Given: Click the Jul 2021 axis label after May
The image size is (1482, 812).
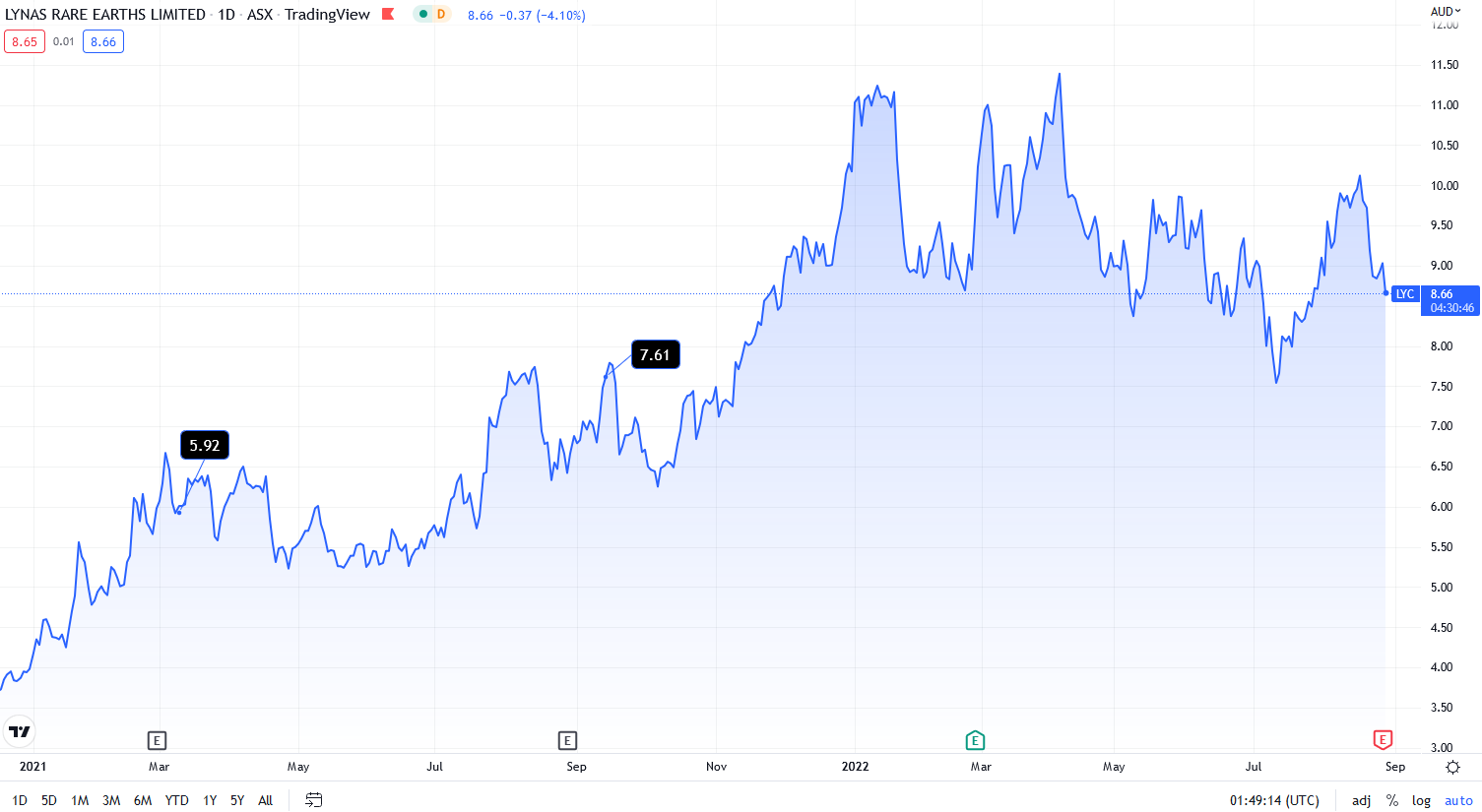Looking at the screenshot, I should [434, 767].
